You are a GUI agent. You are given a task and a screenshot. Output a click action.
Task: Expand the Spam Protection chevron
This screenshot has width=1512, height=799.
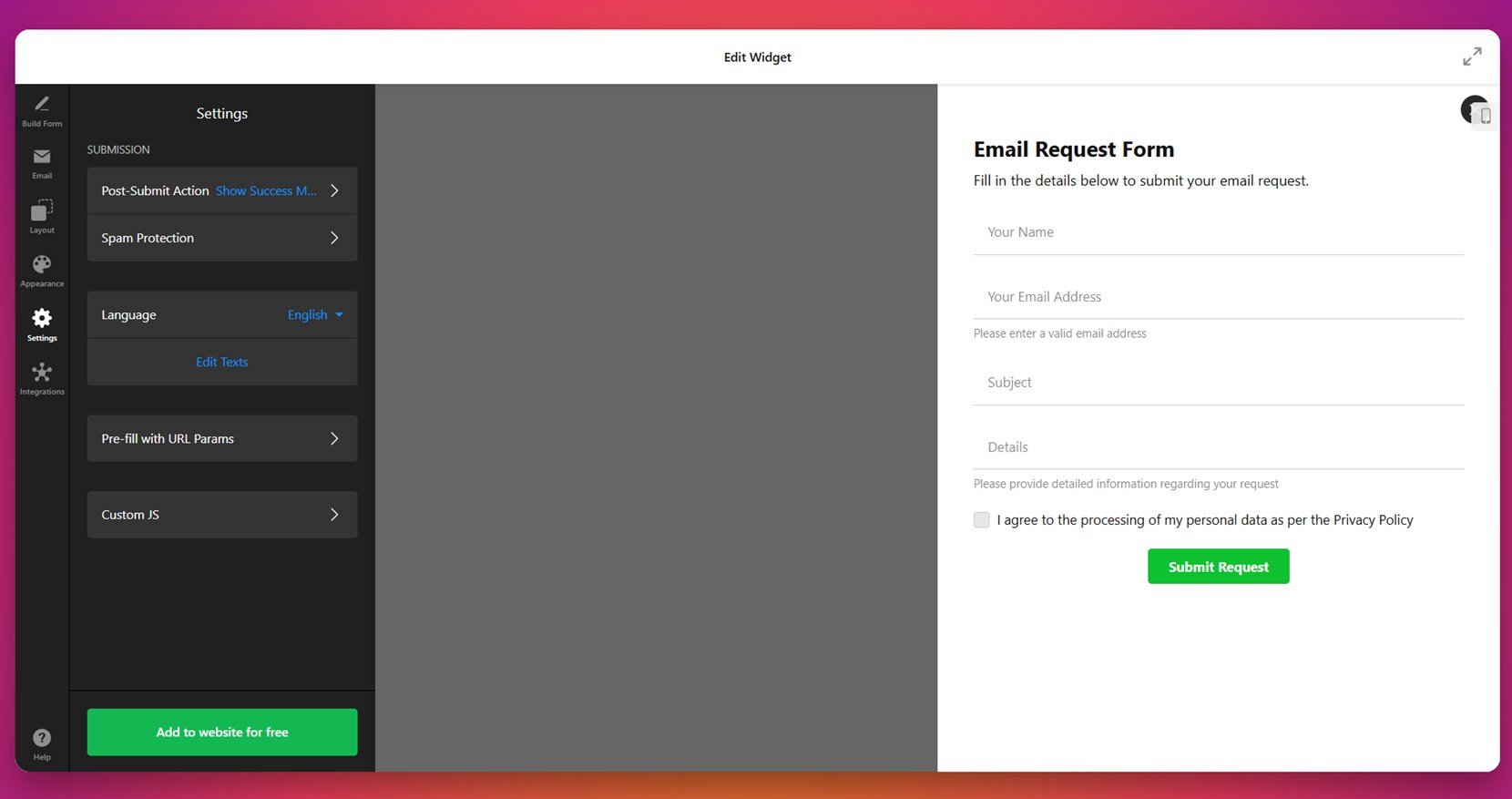[334, 238]
